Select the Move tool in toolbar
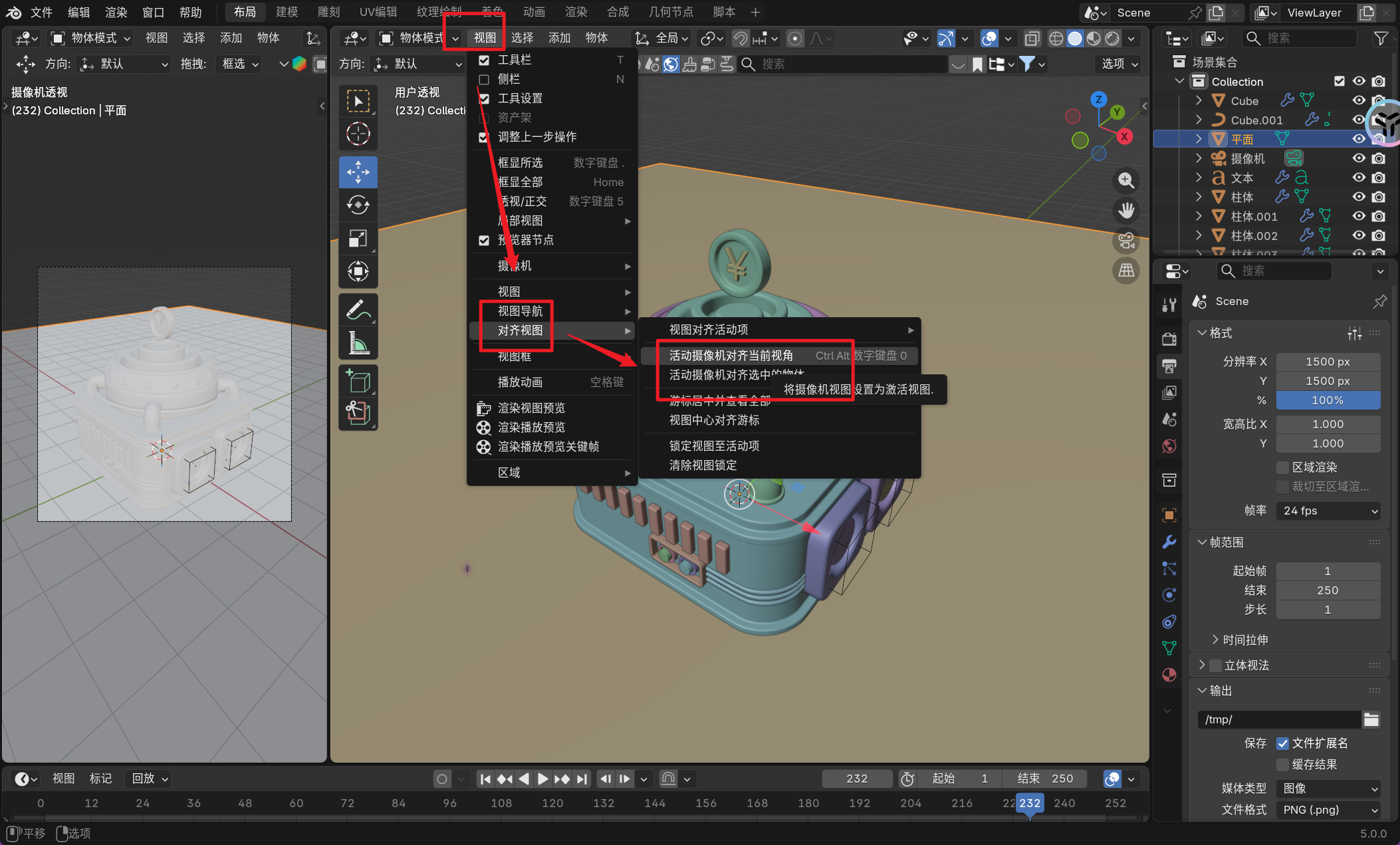The image size is (1400, 845). coord(358,172)
